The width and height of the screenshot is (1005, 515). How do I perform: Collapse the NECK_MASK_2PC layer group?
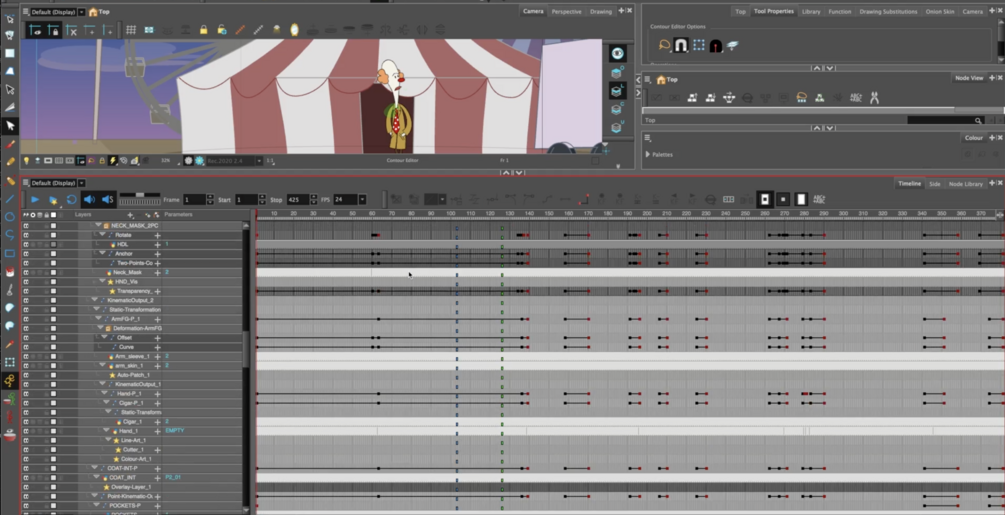click(x=99, y=225)
